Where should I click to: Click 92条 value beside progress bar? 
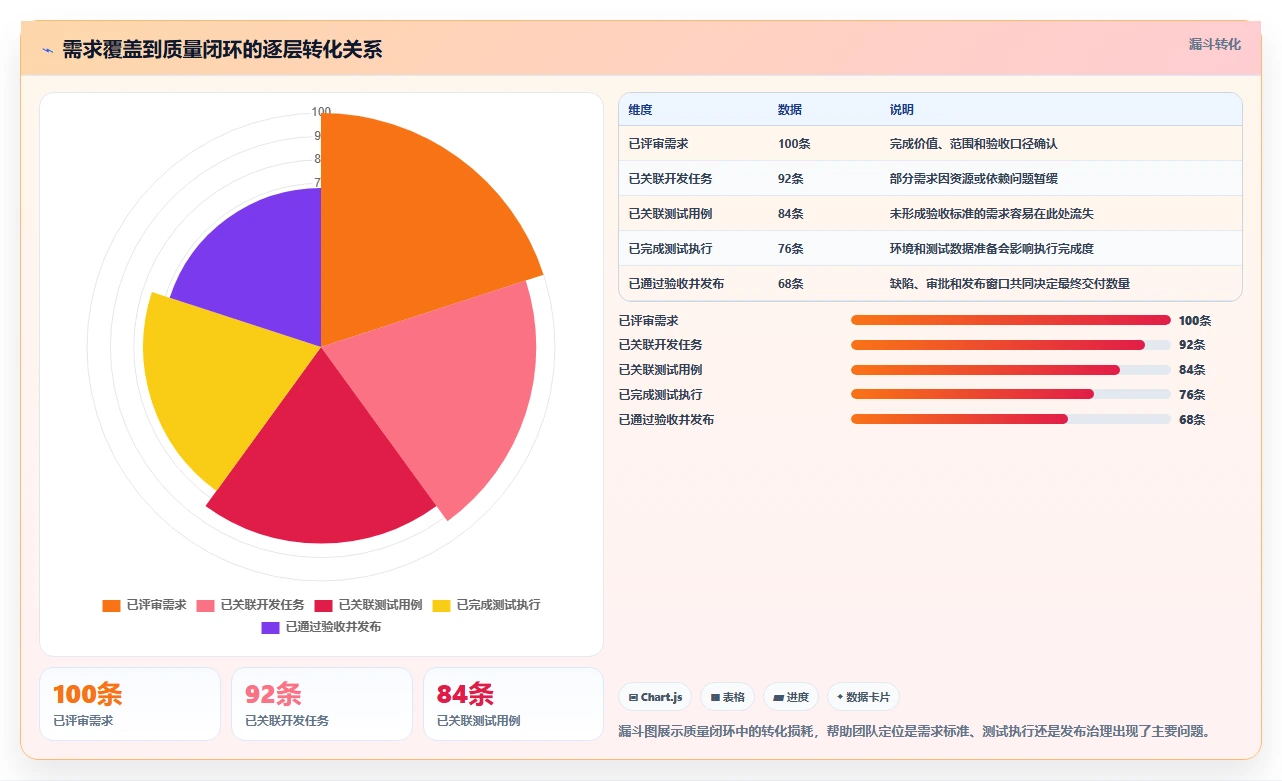pyautogui.click(x=1192, y=345)
